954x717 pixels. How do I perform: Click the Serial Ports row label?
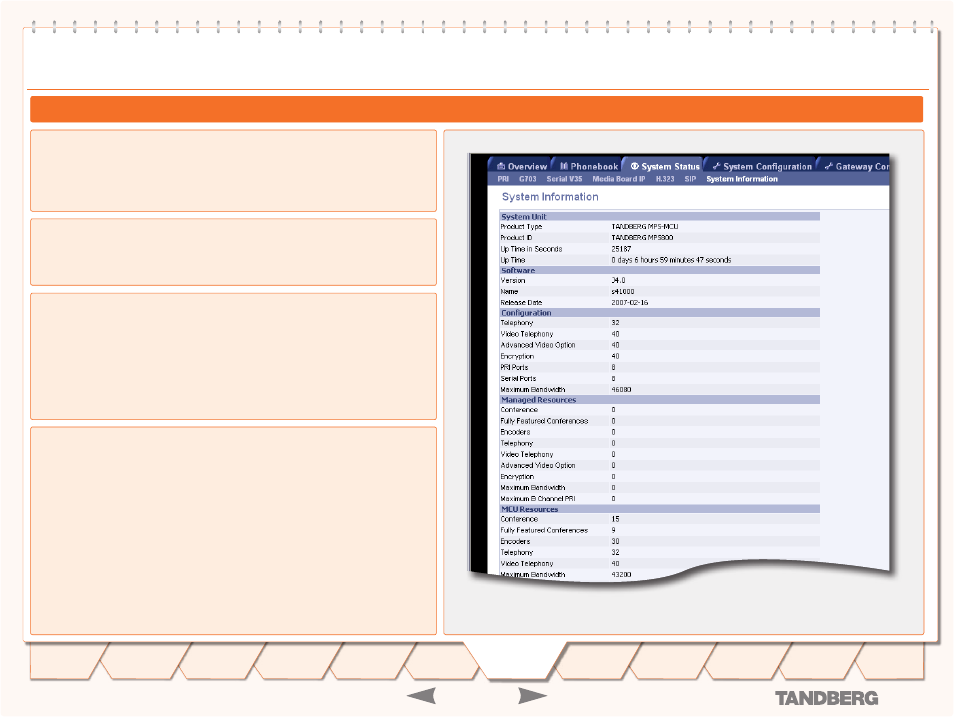click(x=518, y=379)
